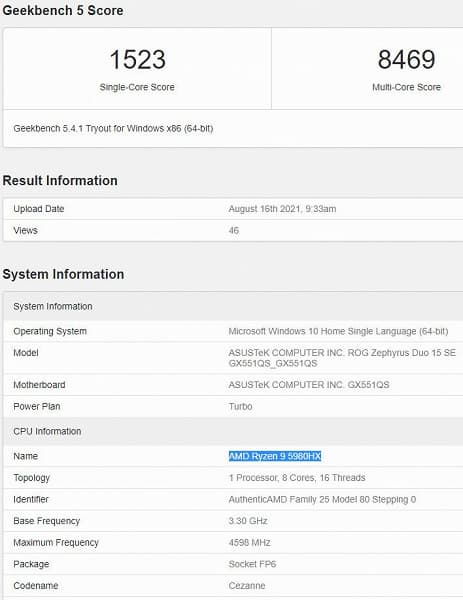Click the Motherboard label
Image resolution: width=463 pixels, height=600 pixels.
click(x=39, y=385)
